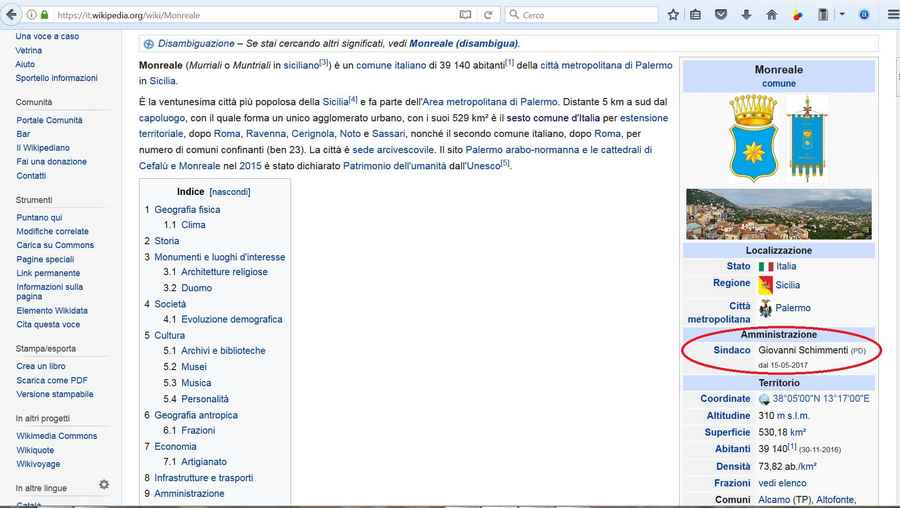900x508 pixels.
Task: Open the Stato label link in infobox
Action: [738, 266]
